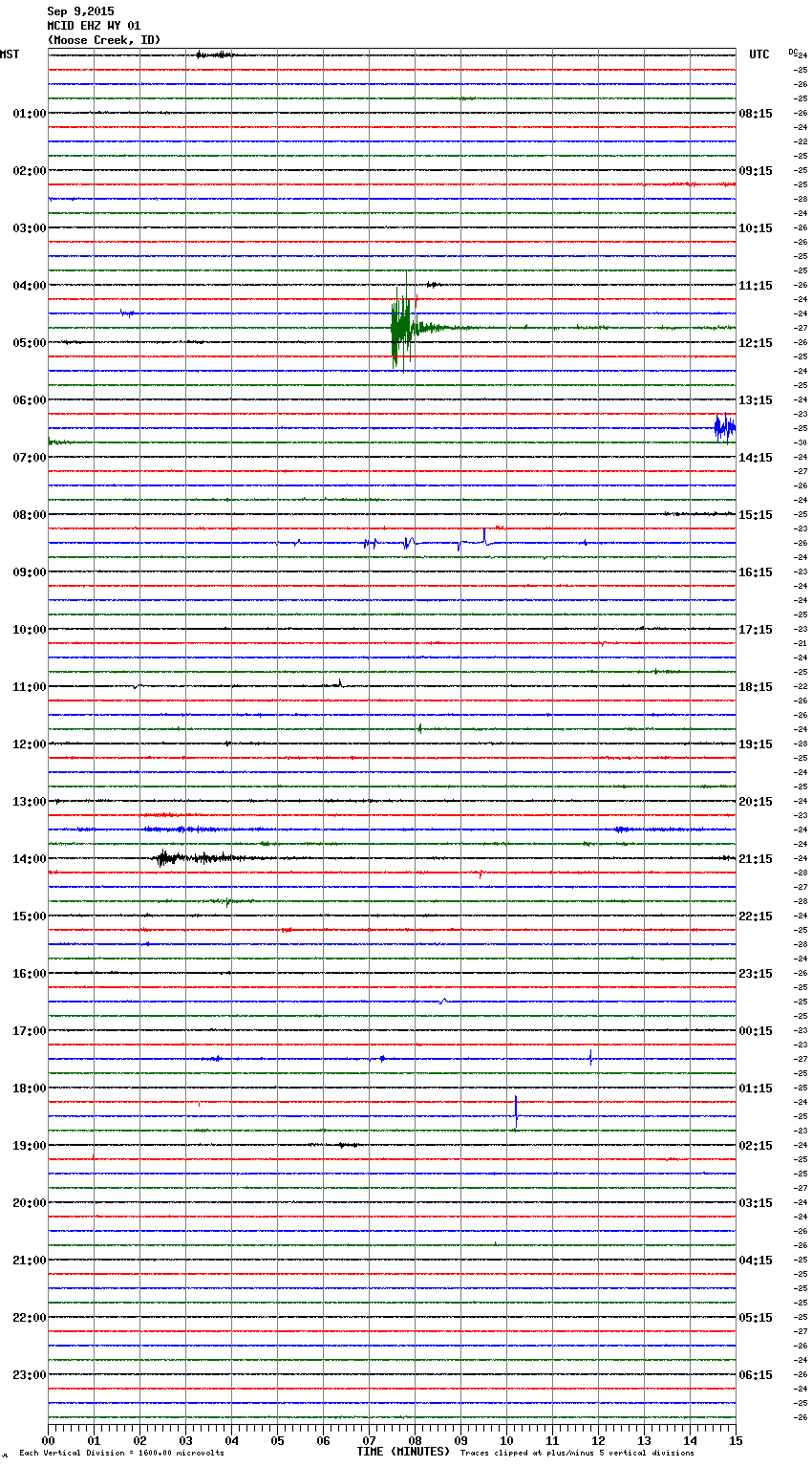Click minute tick label 12 on the axis
812x1466 pixels.
[599, 1440]
